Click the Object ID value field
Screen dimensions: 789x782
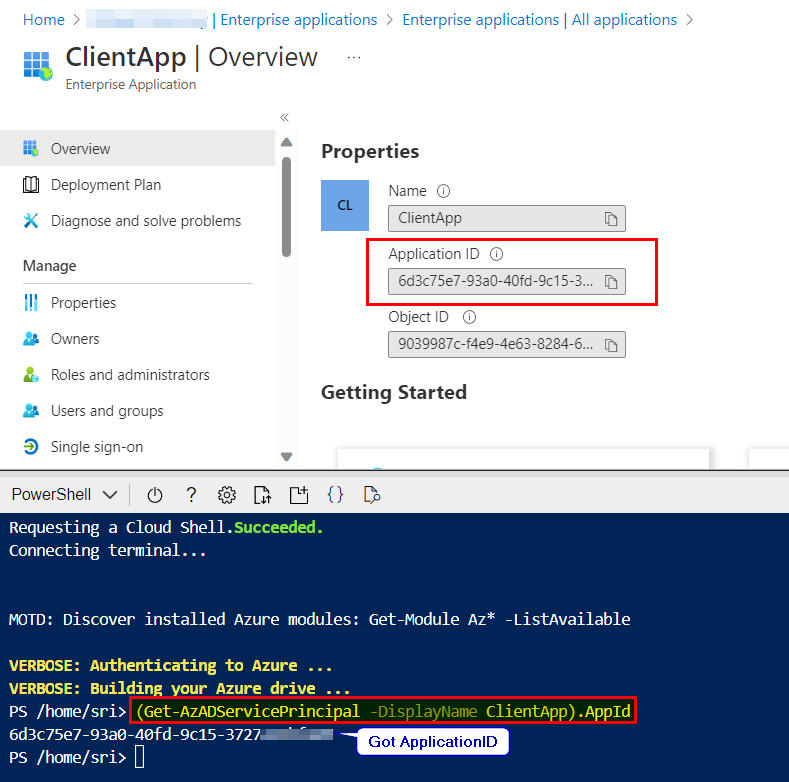coord(507,344)
